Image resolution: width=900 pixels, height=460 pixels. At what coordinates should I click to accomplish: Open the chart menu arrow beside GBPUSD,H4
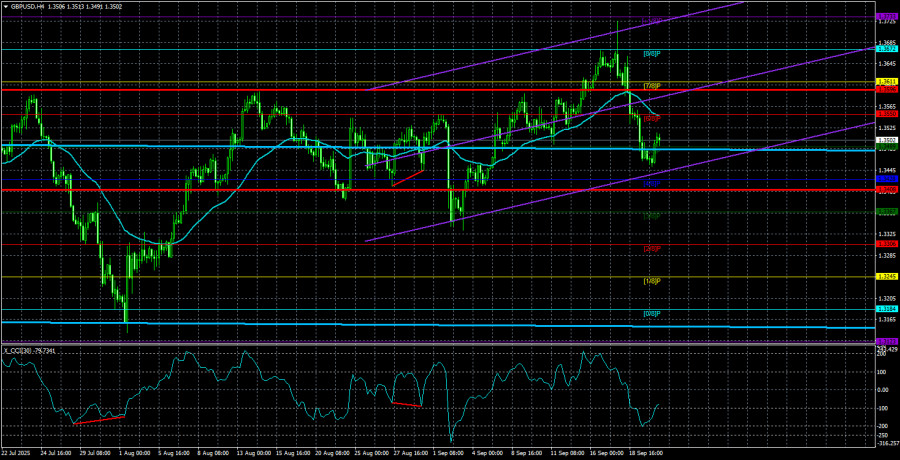(5, 4)
